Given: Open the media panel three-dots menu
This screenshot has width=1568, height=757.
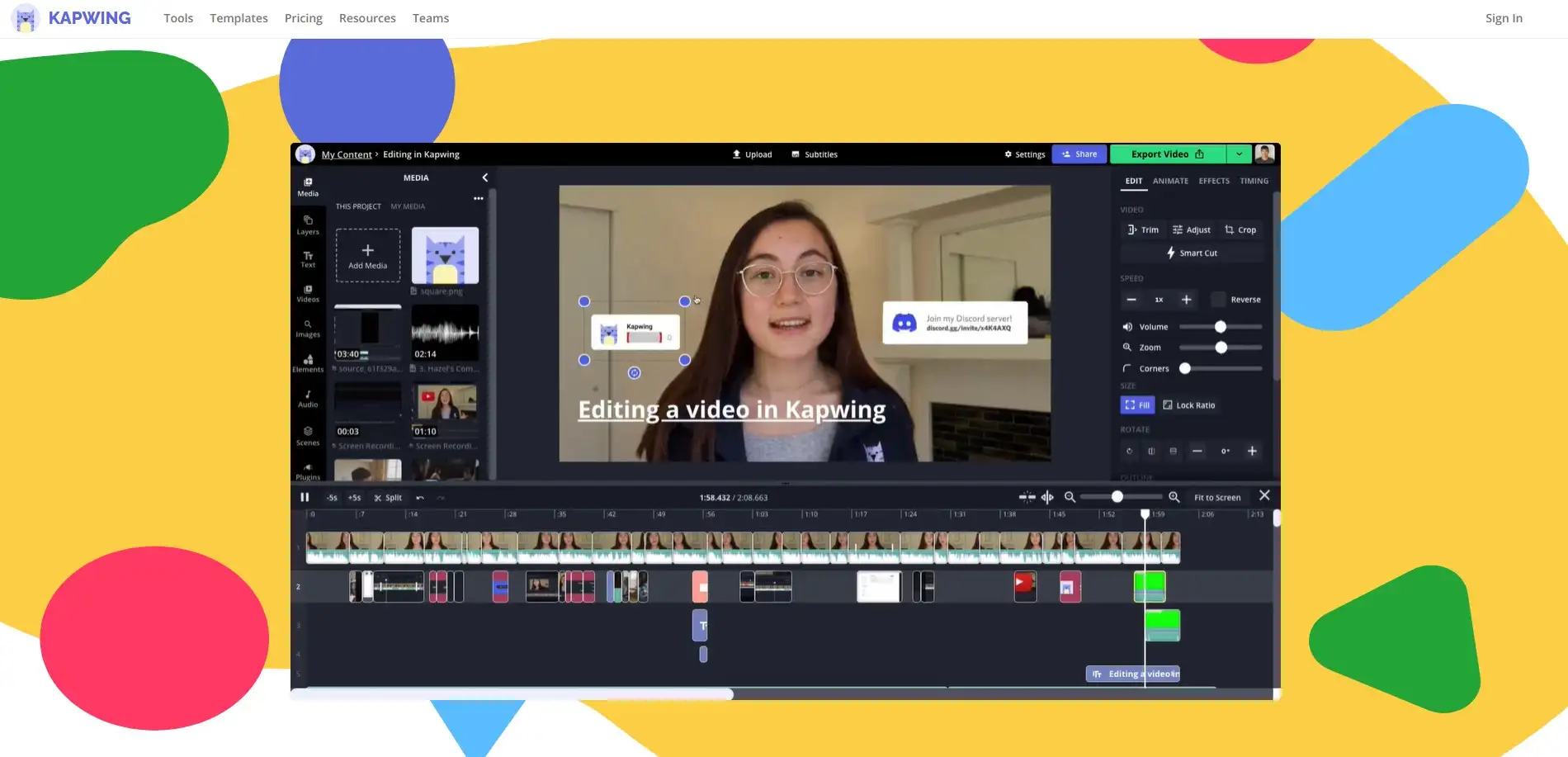Looking at the screenshot, I should pyautogui.click(x=478, y=198).
